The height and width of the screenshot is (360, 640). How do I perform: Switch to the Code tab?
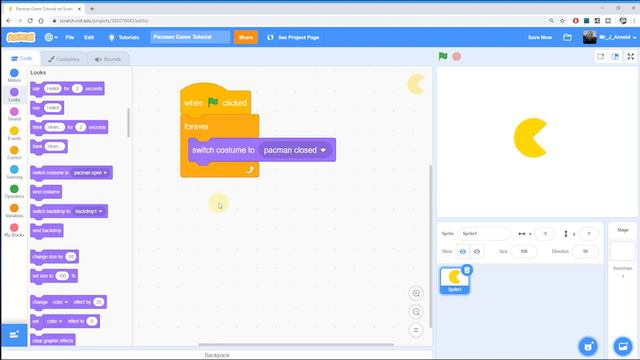21,58
